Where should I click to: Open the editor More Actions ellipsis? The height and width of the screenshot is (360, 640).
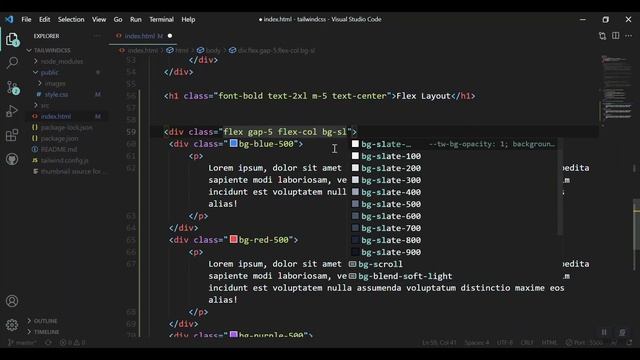pyautogui.click(x=629, y=36)
